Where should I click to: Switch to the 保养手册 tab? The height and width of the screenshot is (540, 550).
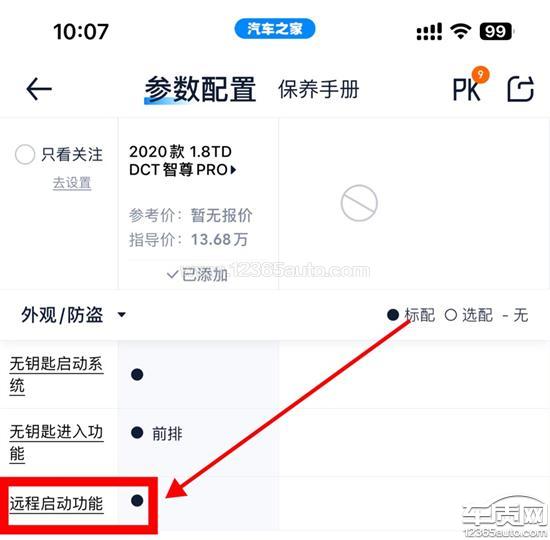[x=319, y=89]
